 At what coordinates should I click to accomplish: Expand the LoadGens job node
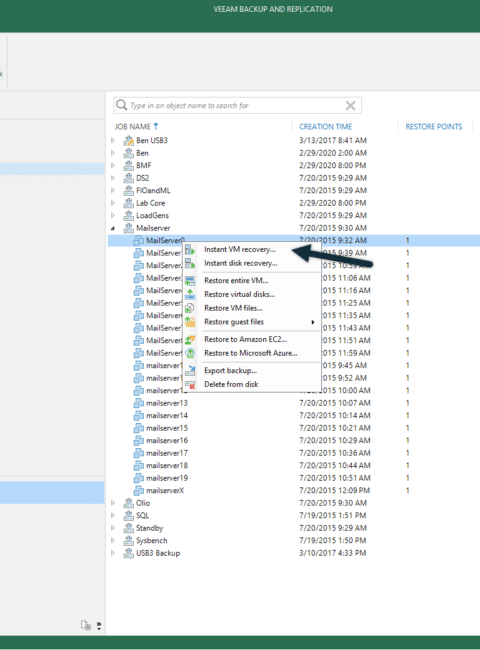coord(113,216)
